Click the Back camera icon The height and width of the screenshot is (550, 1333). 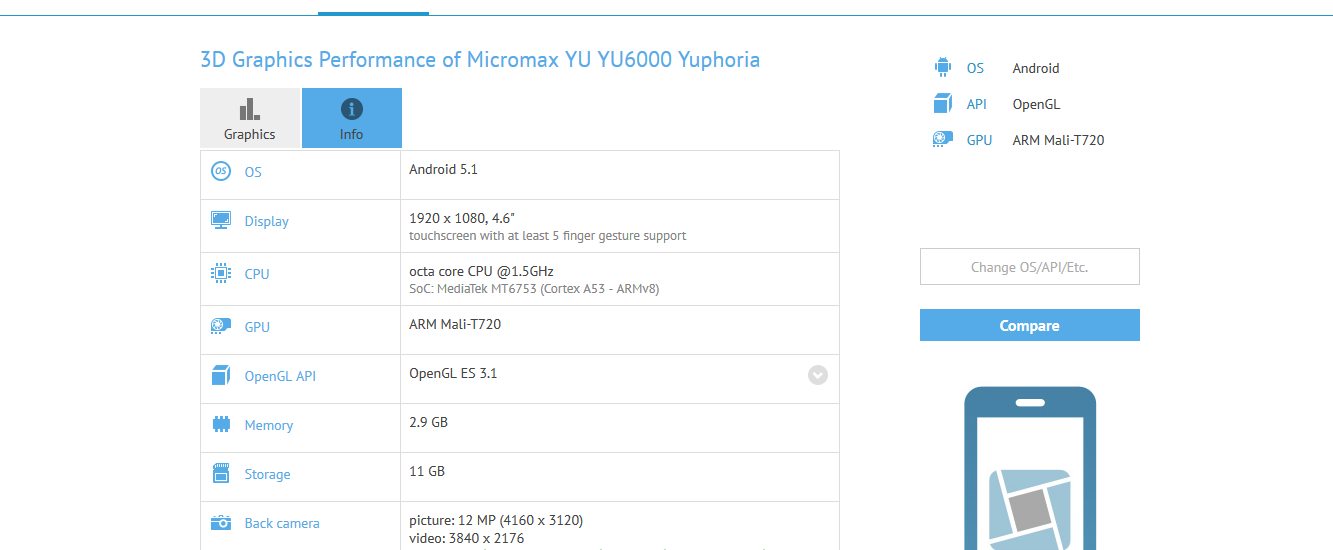(221, 522)
